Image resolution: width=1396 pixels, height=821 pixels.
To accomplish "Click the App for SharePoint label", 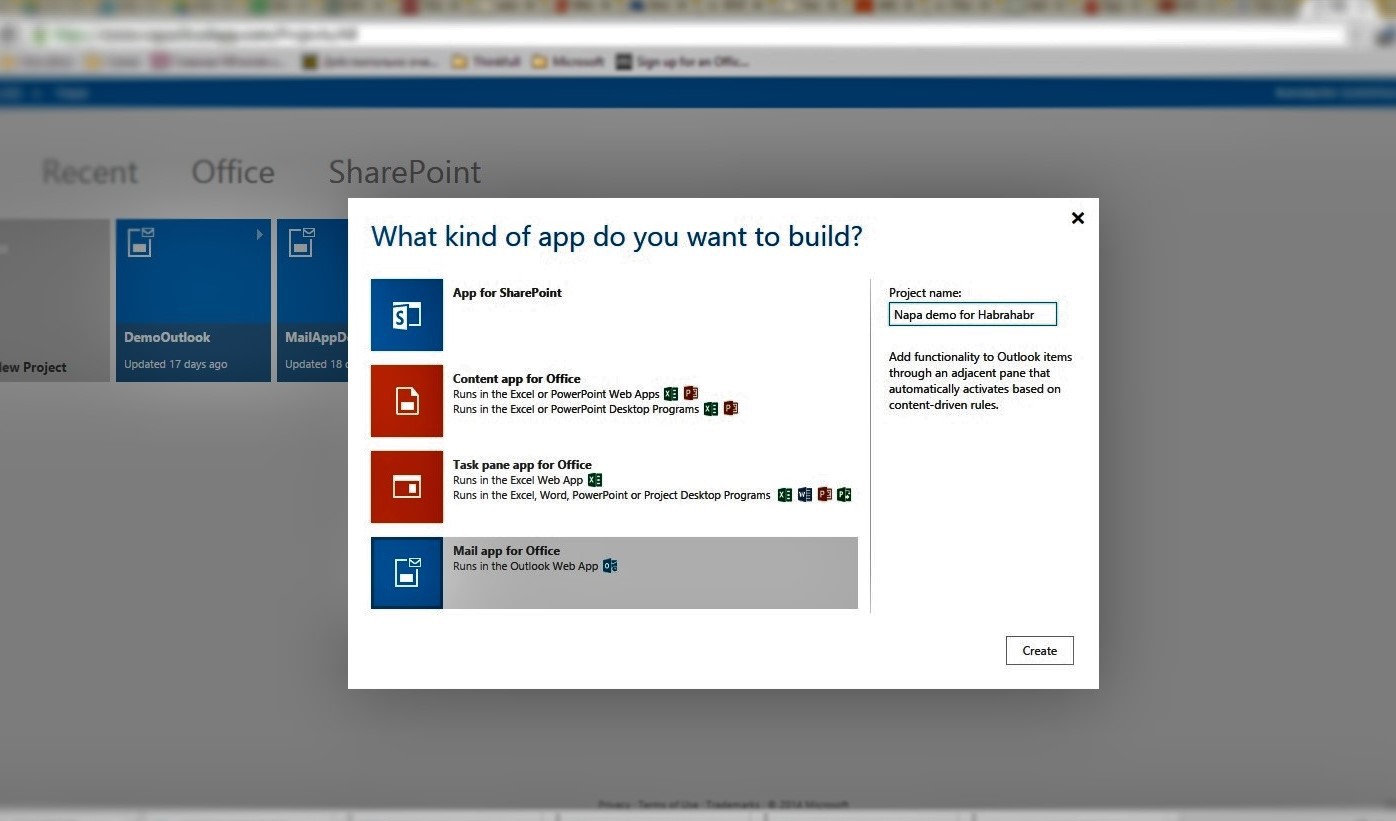I will (x=507, y=293).
